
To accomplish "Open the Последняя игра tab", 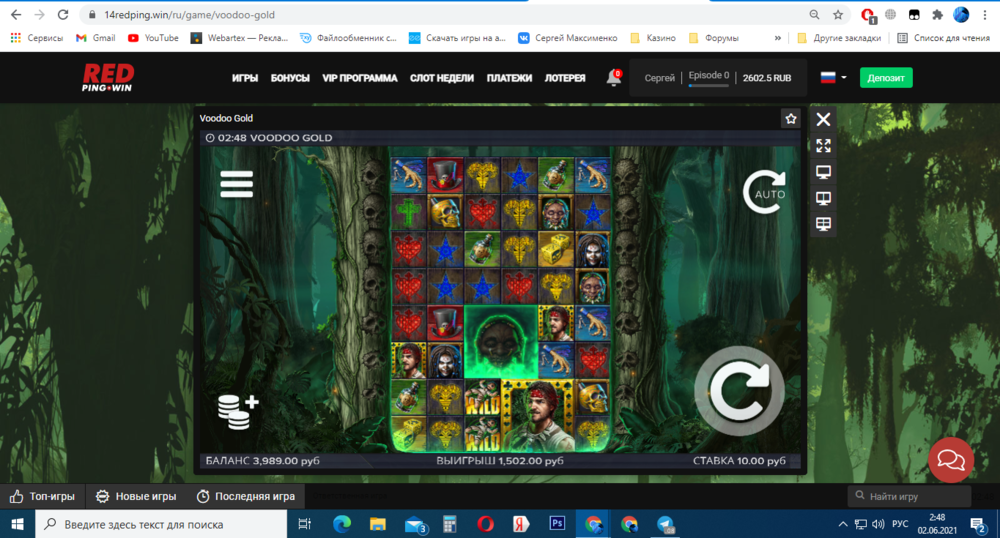I will click(x=246, y=496).
